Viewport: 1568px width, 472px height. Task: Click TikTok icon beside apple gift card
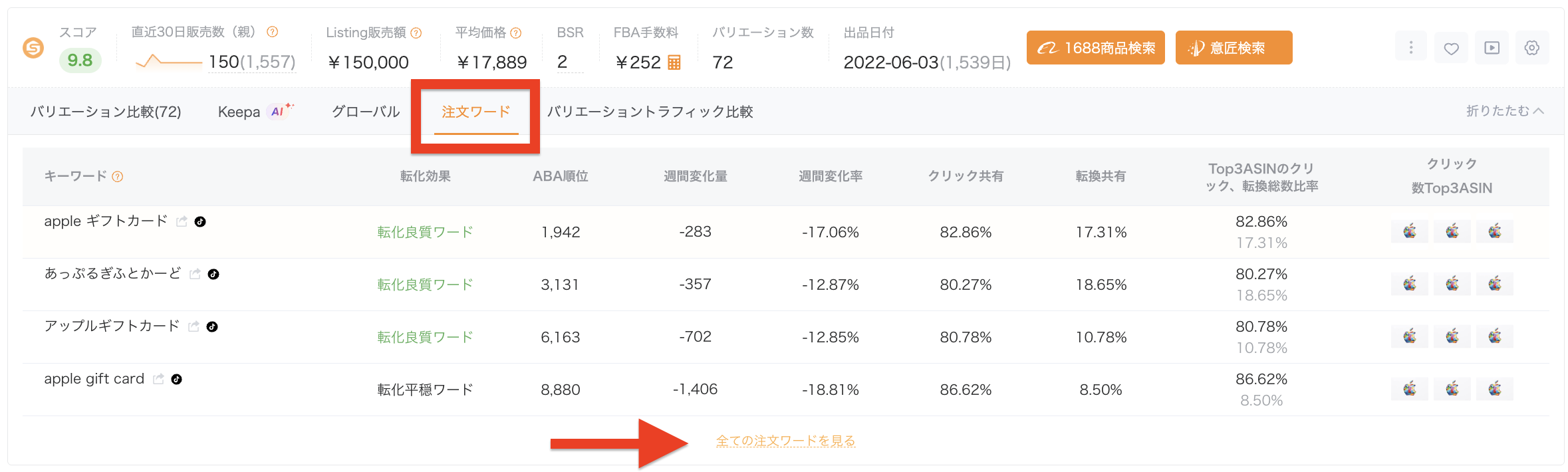[x=176, y=379]
